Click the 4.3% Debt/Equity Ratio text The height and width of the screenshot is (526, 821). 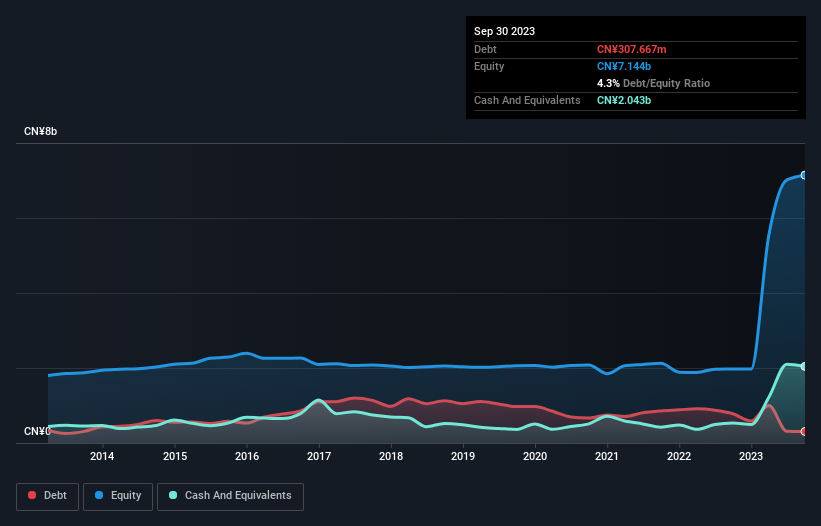coord(653,83)
